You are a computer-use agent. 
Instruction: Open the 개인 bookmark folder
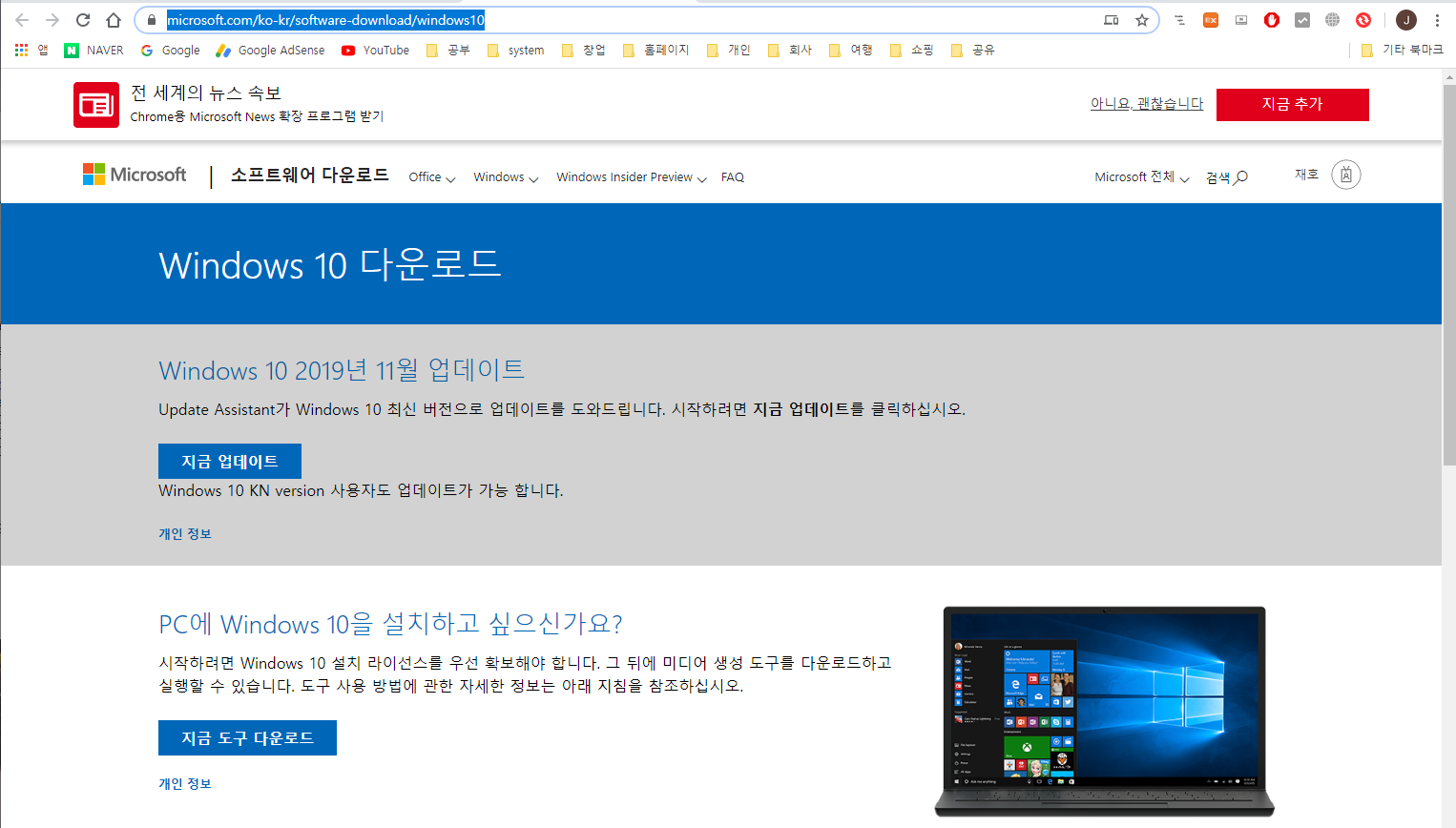coord(729,51)
